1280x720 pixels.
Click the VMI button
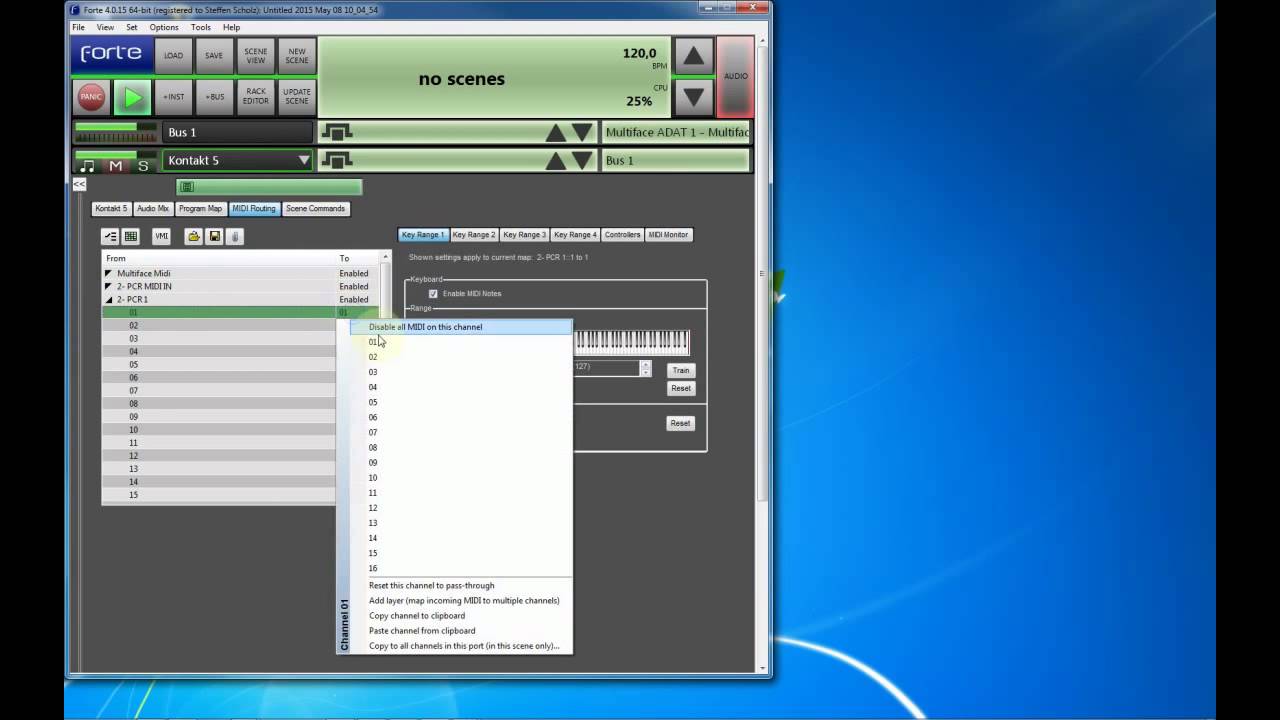161,236
